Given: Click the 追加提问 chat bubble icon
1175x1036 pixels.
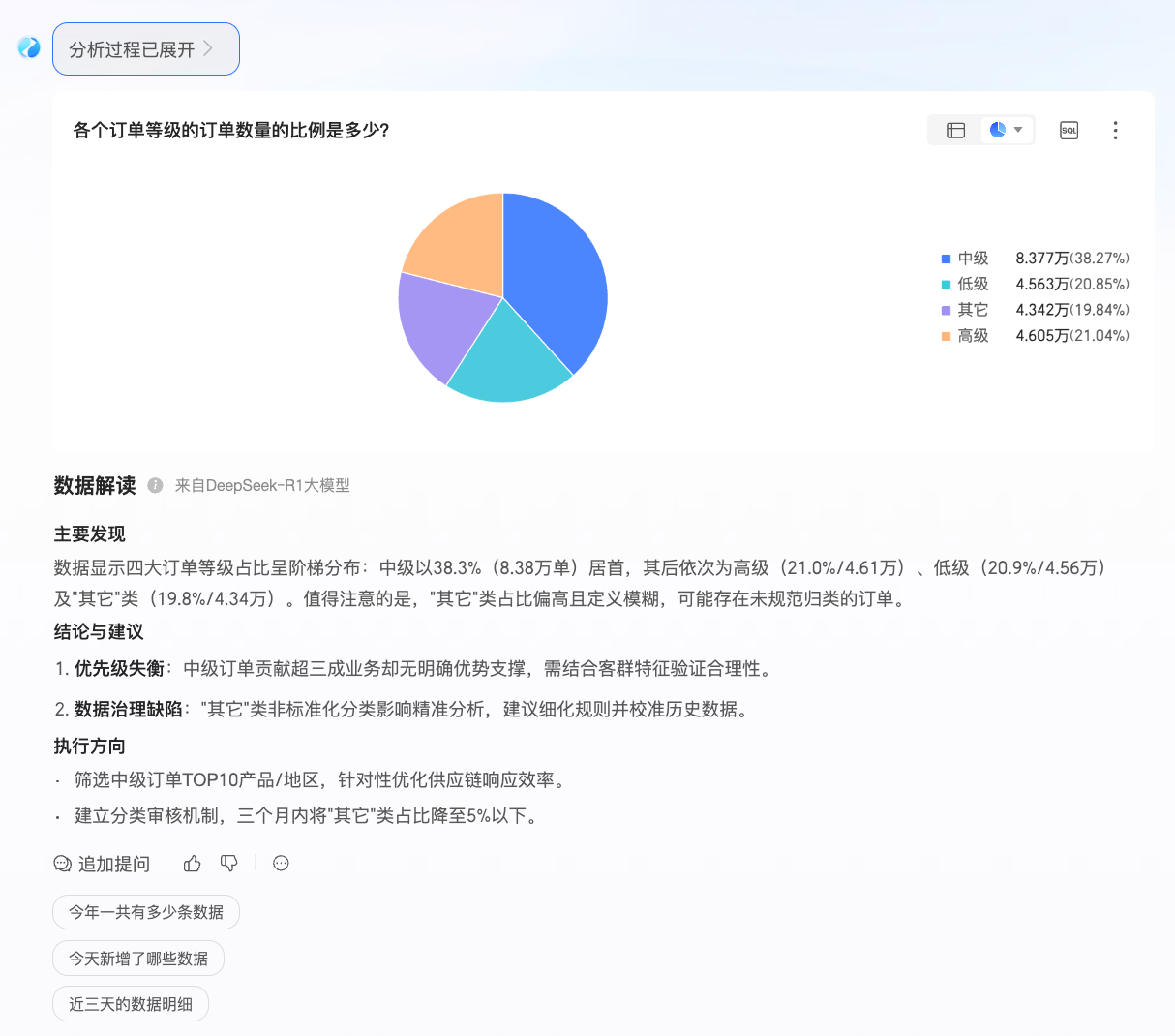Looking at the screenshot, I should coord(62,864).
